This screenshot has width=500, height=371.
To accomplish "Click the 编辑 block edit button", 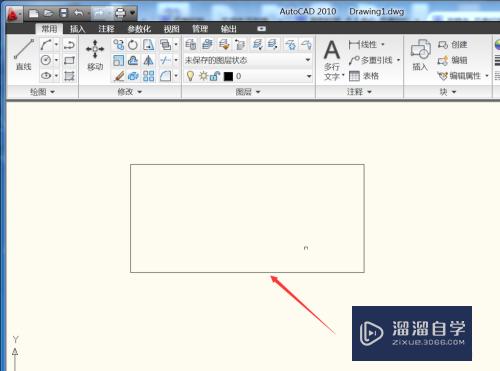I will pyautogui.click(x=452, y=60).
